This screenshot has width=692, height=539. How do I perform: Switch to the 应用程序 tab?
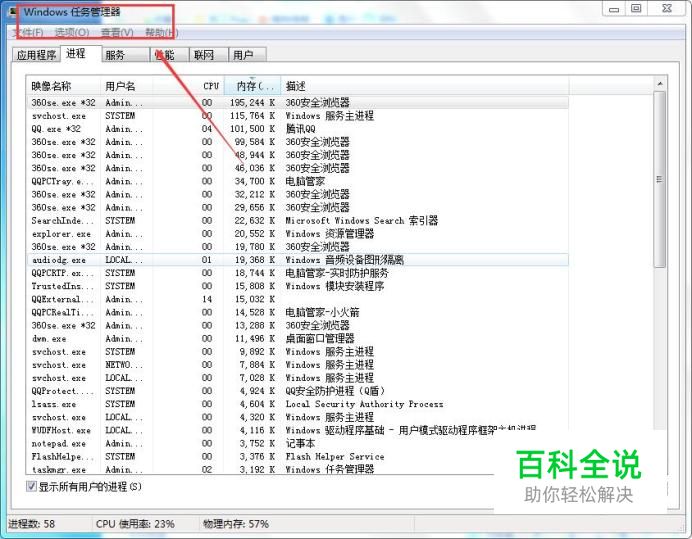pyautogui.click(x=36, y=55)
